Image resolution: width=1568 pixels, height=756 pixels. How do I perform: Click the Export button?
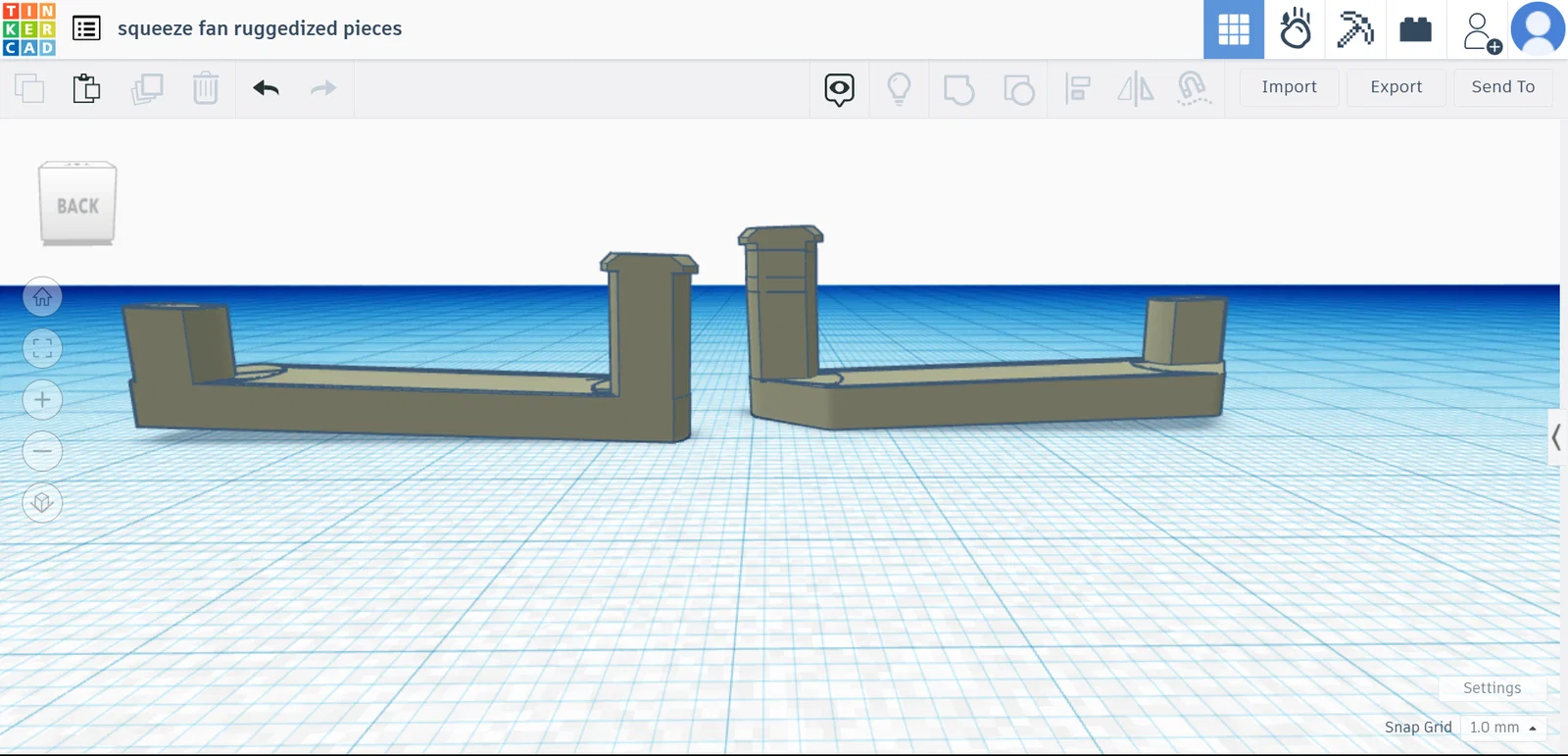[1396, 87]
